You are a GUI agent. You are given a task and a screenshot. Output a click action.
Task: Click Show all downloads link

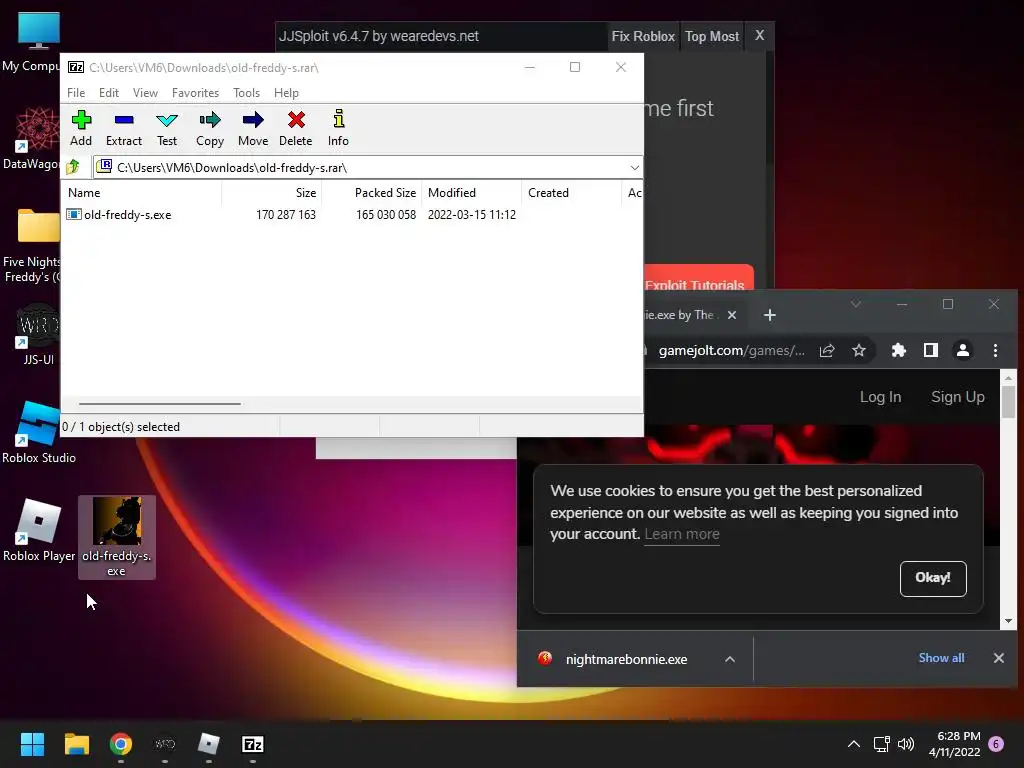(941, 658)
